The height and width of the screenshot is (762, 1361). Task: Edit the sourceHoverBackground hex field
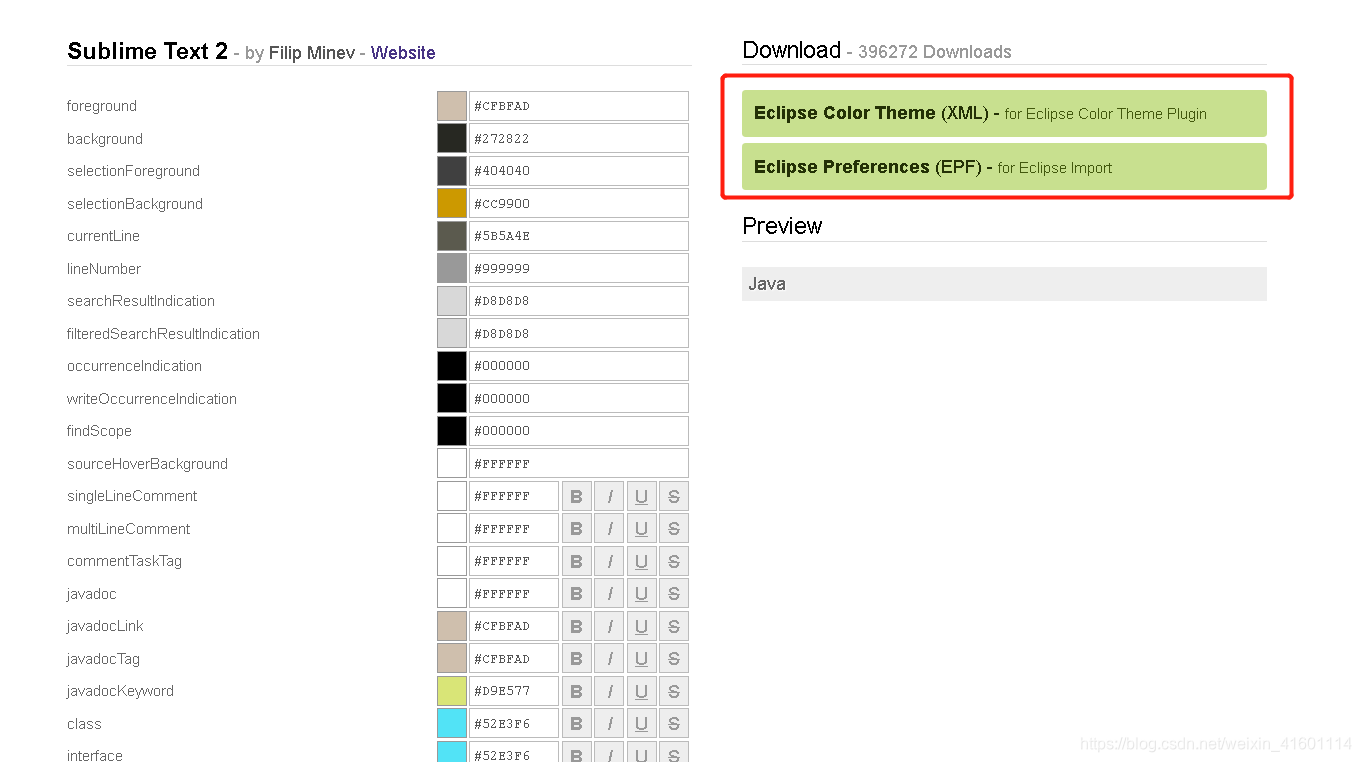579,464
